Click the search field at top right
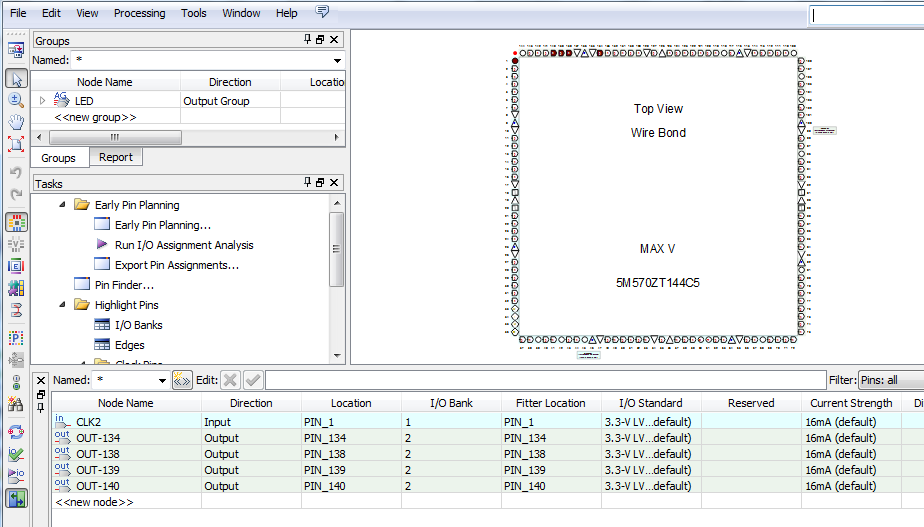 pyautogui.click(x=866, y=15)
